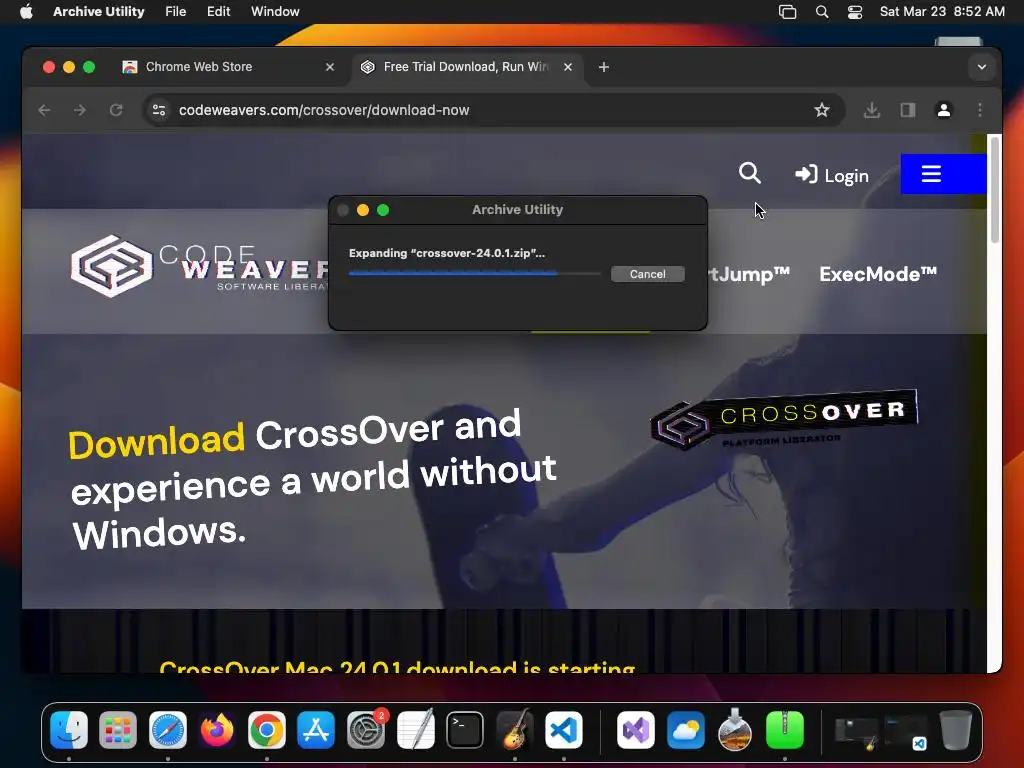1024x768 pixels.
Task: Click the date and time in menu bar
Action: (x=942, y=12)
